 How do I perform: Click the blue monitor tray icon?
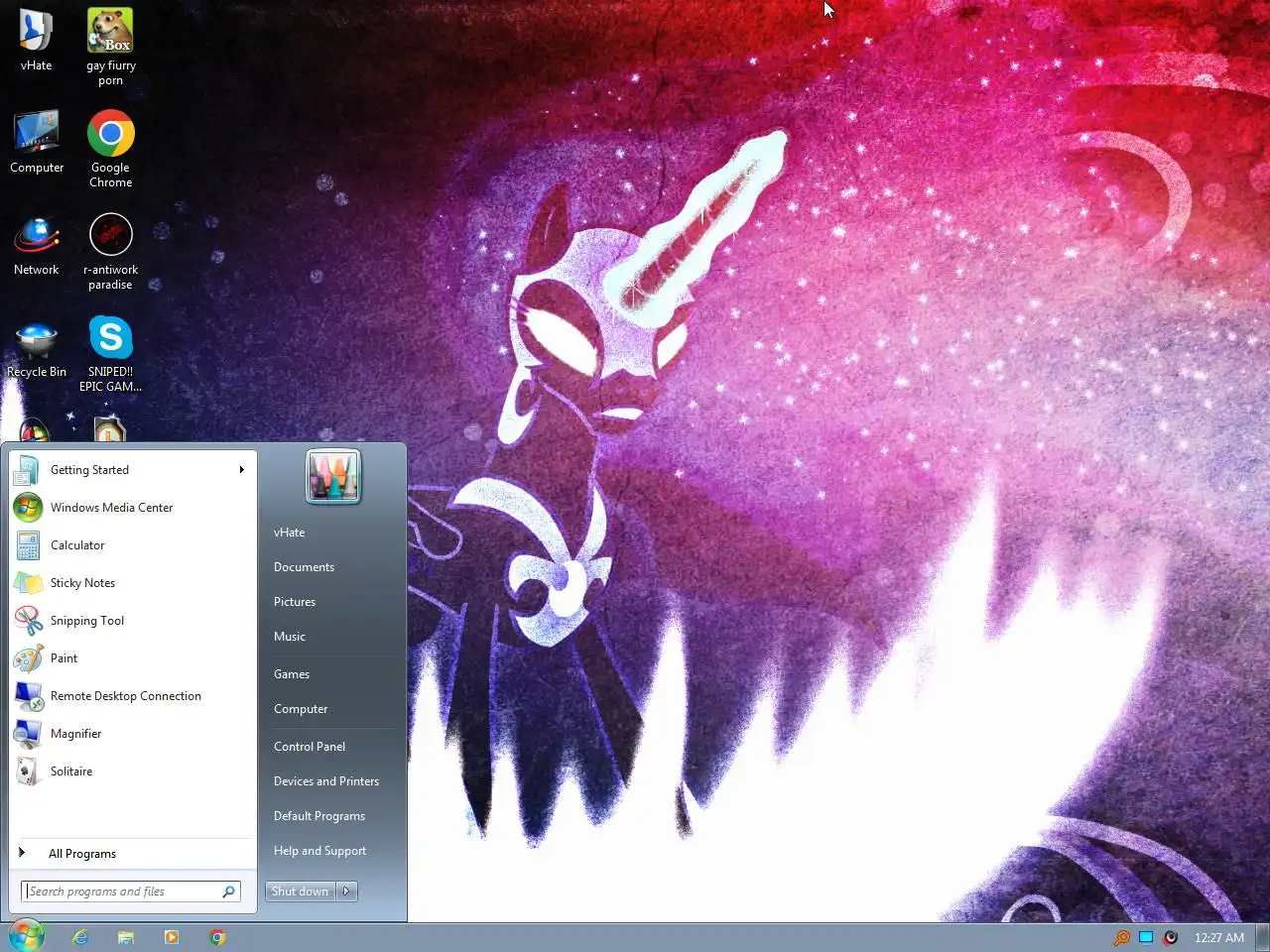[x=1146, y=937]
